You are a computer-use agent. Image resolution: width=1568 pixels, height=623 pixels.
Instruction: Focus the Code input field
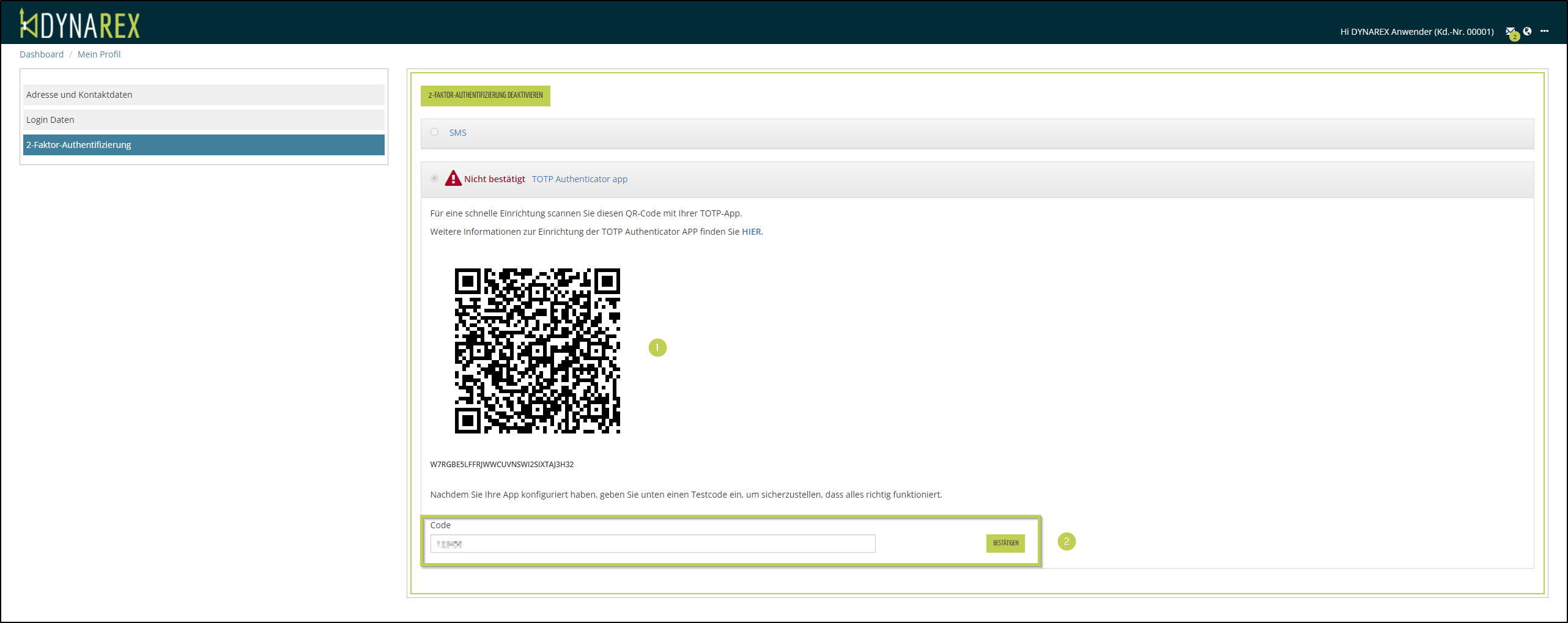[x=653, y=544]
